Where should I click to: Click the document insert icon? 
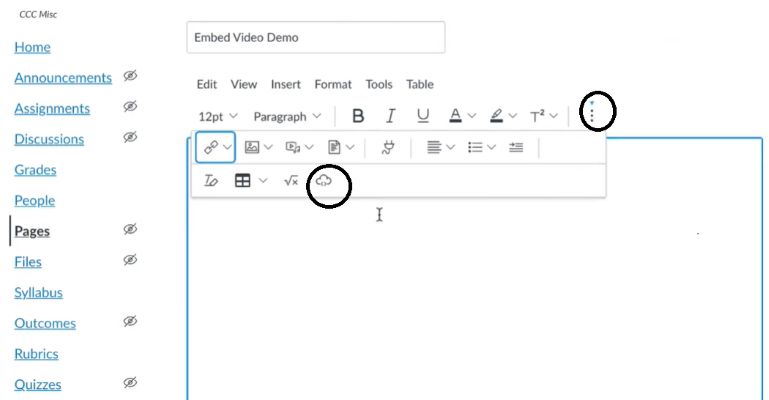tap(334, 147)
